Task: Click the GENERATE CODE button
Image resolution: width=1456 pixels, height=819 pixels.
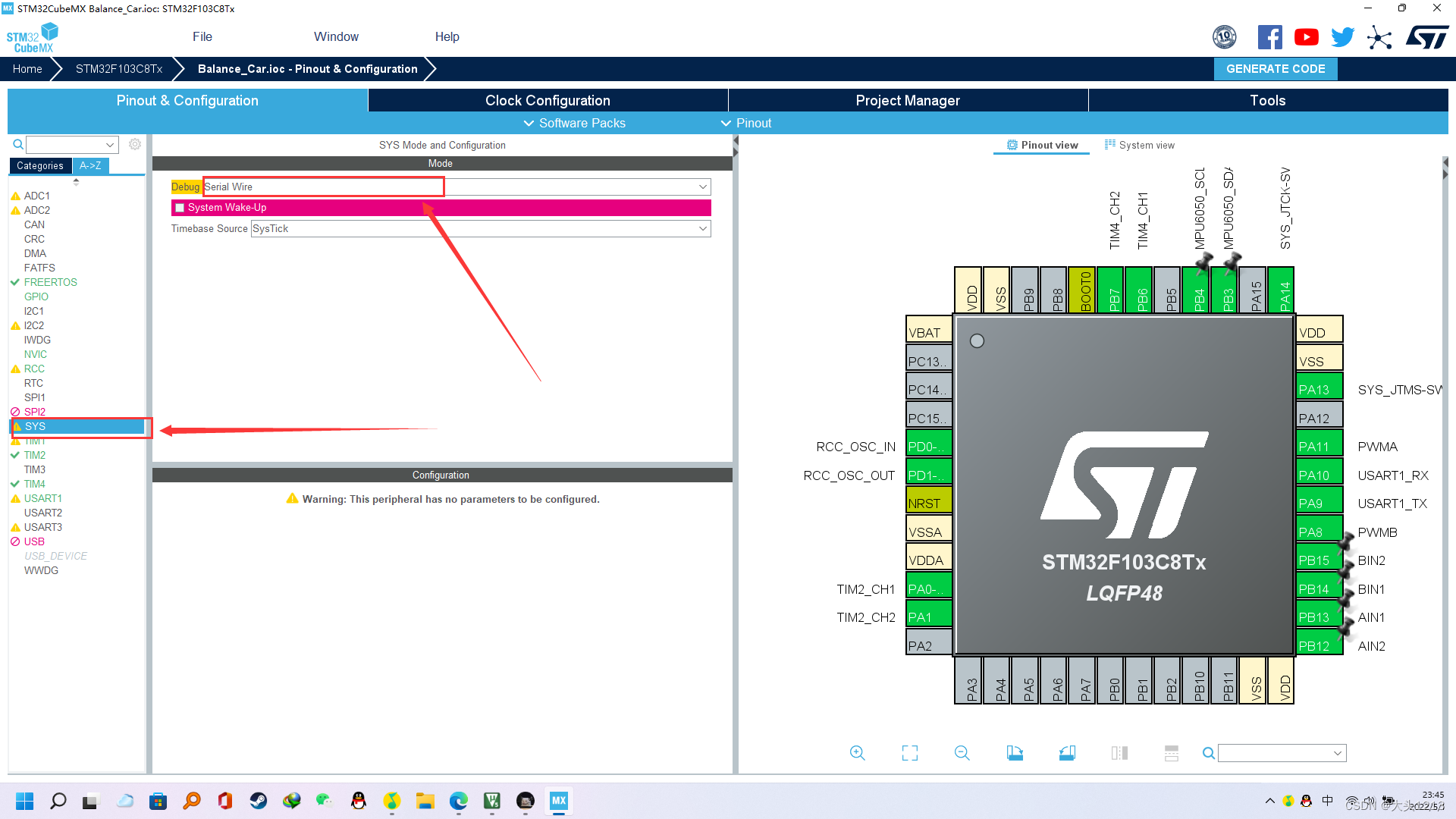Action: point(1276,68)
